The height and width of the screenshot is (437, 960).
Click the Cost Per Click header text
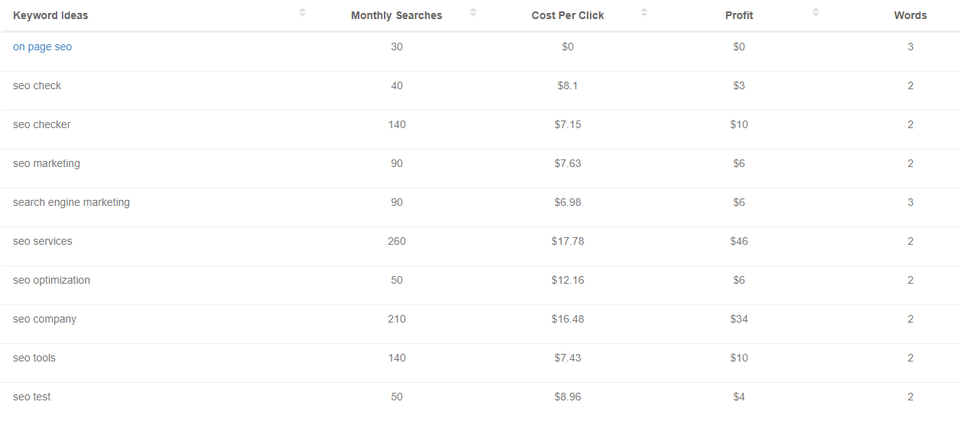[568, 15]
